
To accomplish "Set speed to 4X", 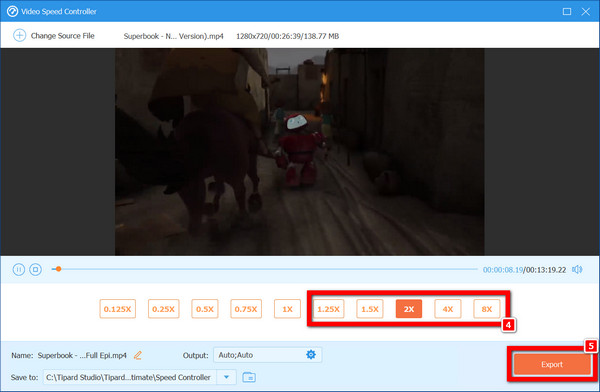I will coord(448,309).
